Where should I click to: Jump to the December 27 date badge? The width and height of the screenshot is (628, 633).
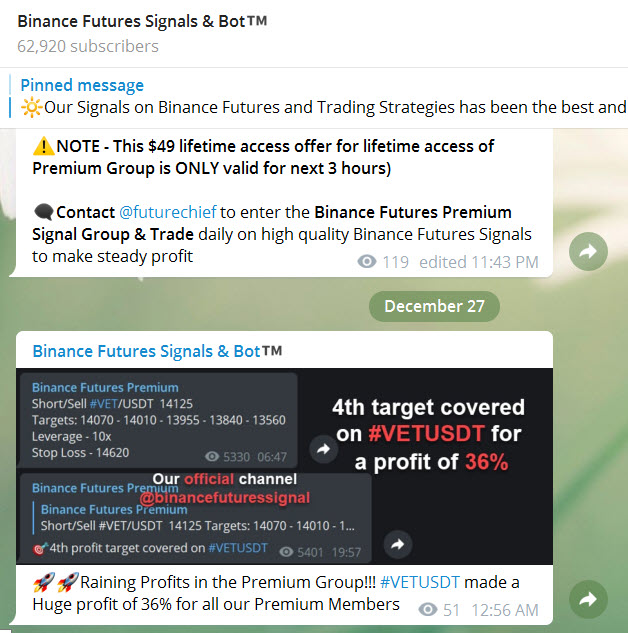click(434, 306)
